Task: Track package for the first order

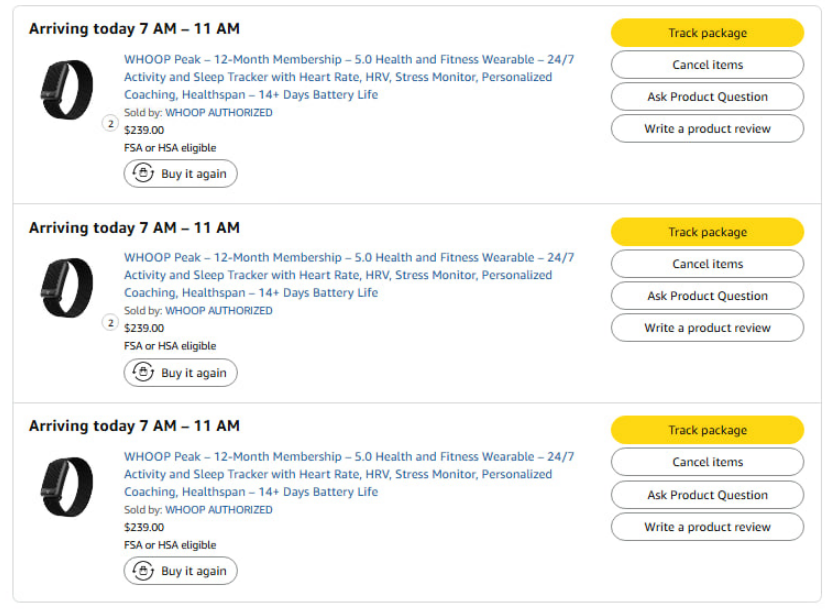Action: (707, 33)
